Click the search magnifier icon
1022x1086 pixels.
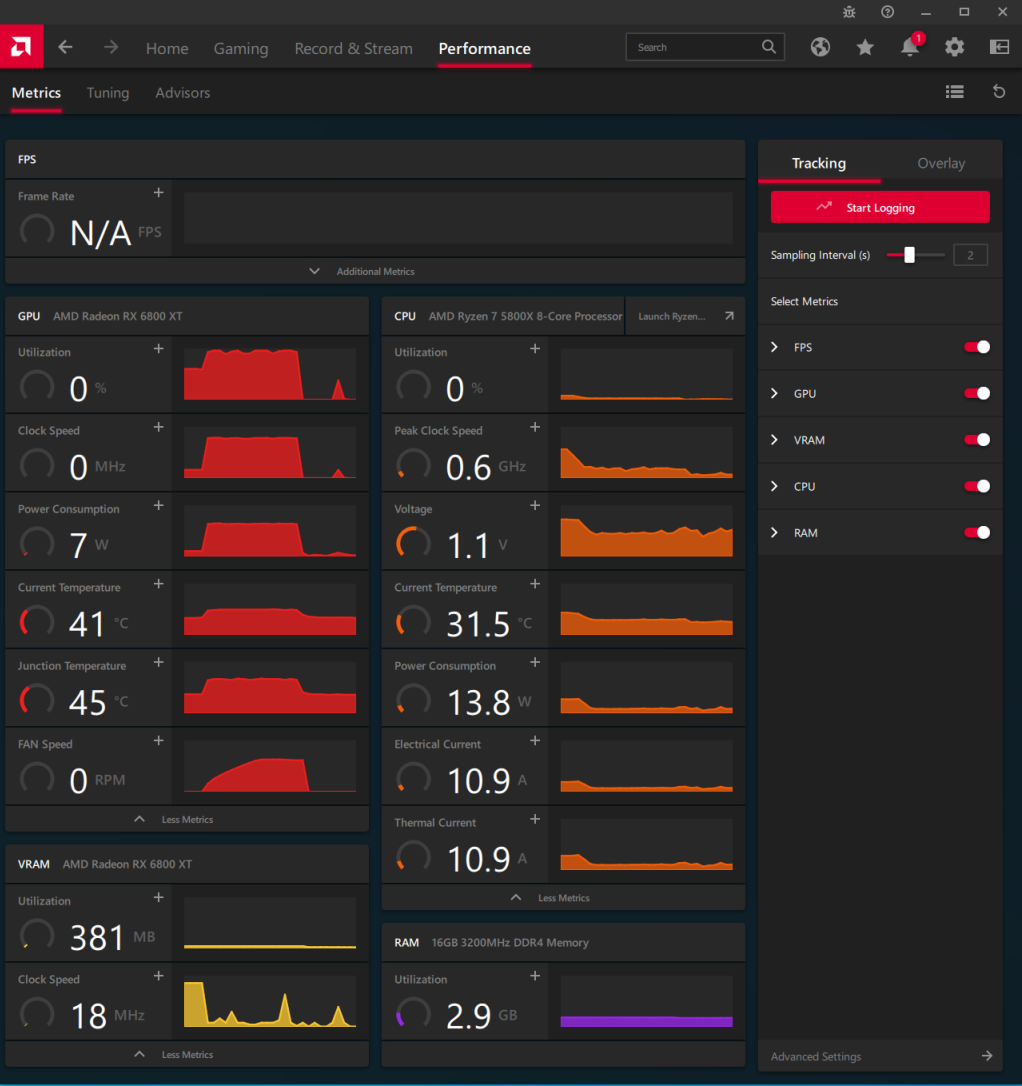[x=769, y=46]
